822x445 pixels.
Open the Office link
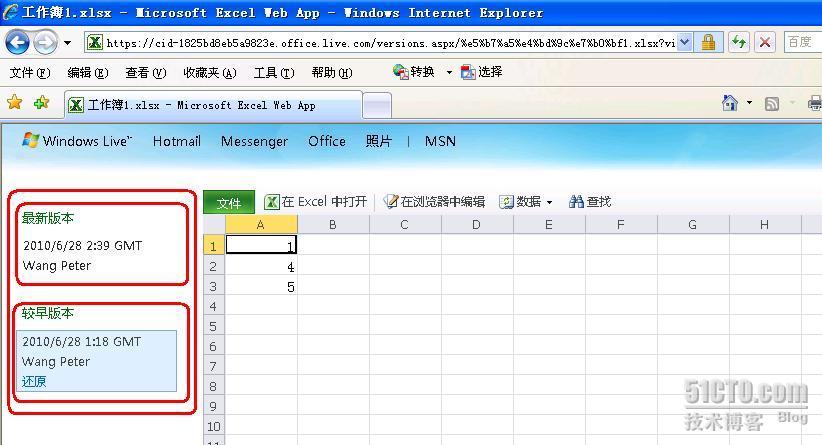click(327, 142)
